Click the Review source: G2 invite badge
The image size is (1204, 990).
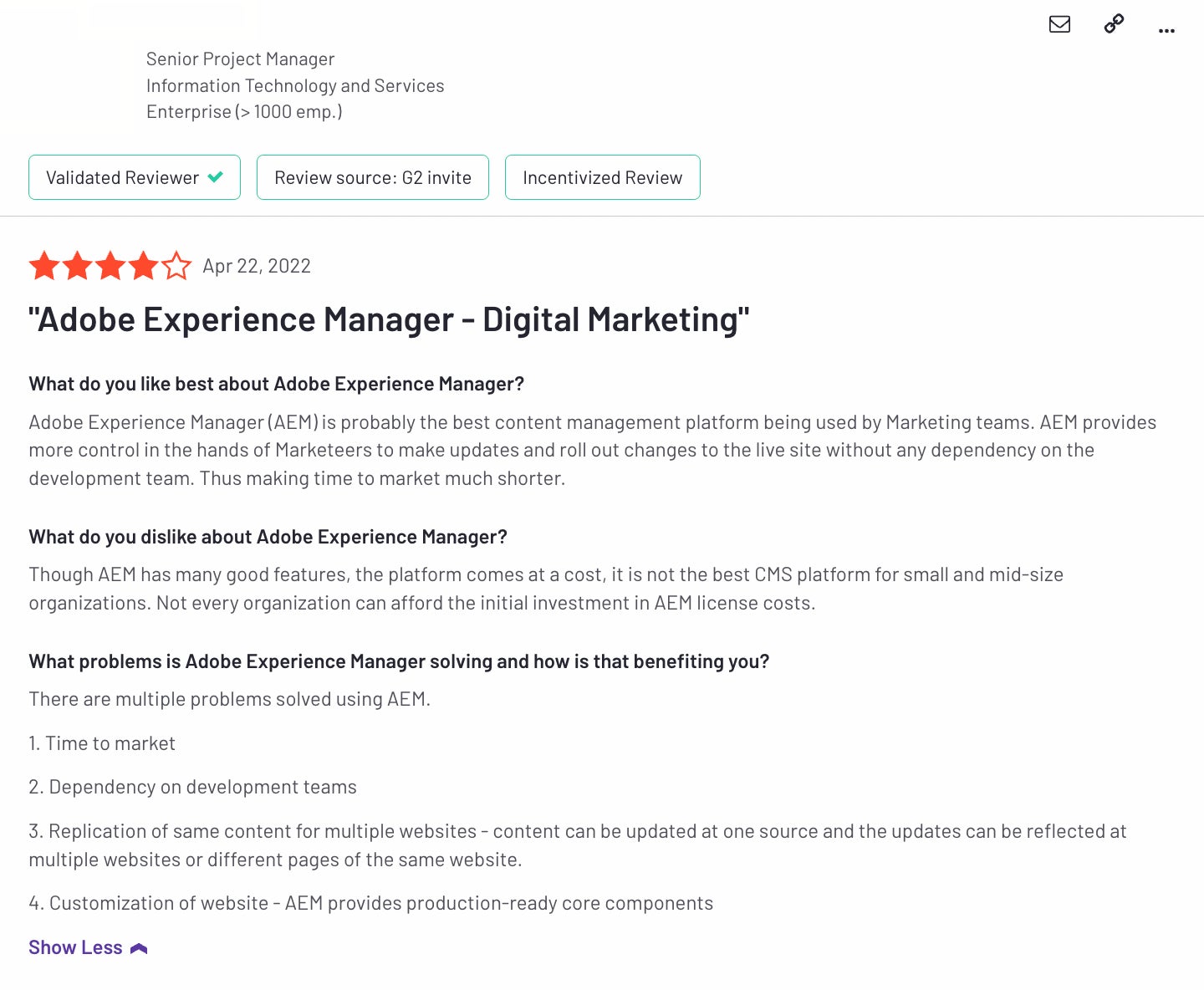click(x=373, y=177)
